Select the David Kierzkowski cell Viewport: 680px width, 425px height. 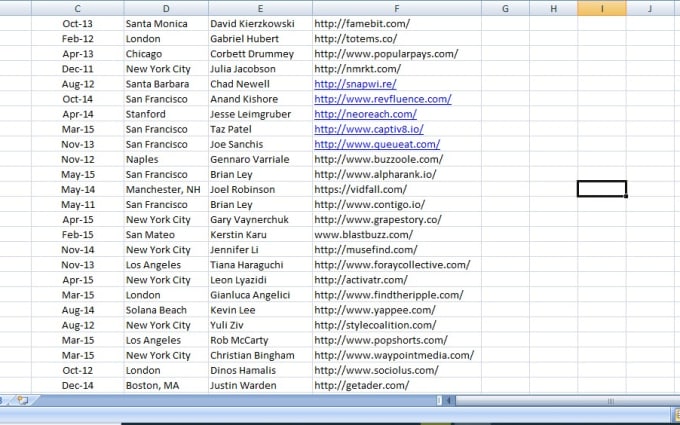point(260,23)
